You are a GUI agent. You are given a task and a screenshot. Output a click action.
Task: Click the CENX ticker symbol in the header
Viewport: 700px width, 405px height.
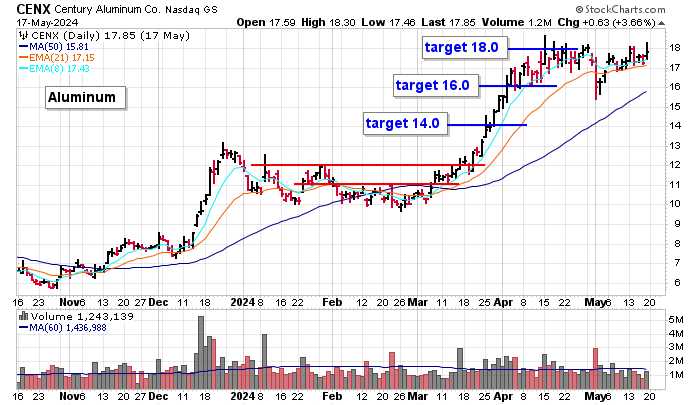tap(33, 9)
